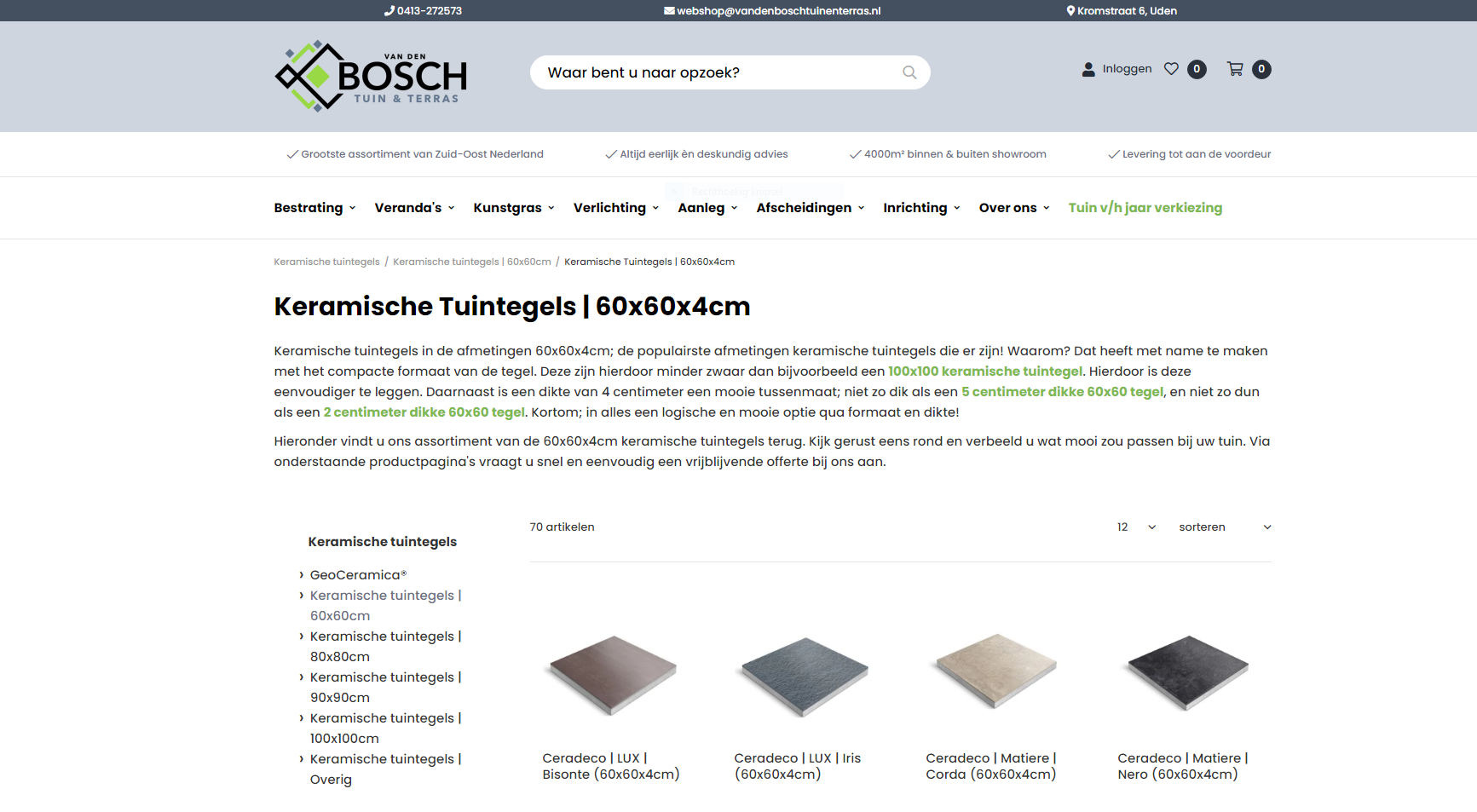The image size is (1477, 812).
Task: Expand the Bestrating menu
Action: [314, 208]
